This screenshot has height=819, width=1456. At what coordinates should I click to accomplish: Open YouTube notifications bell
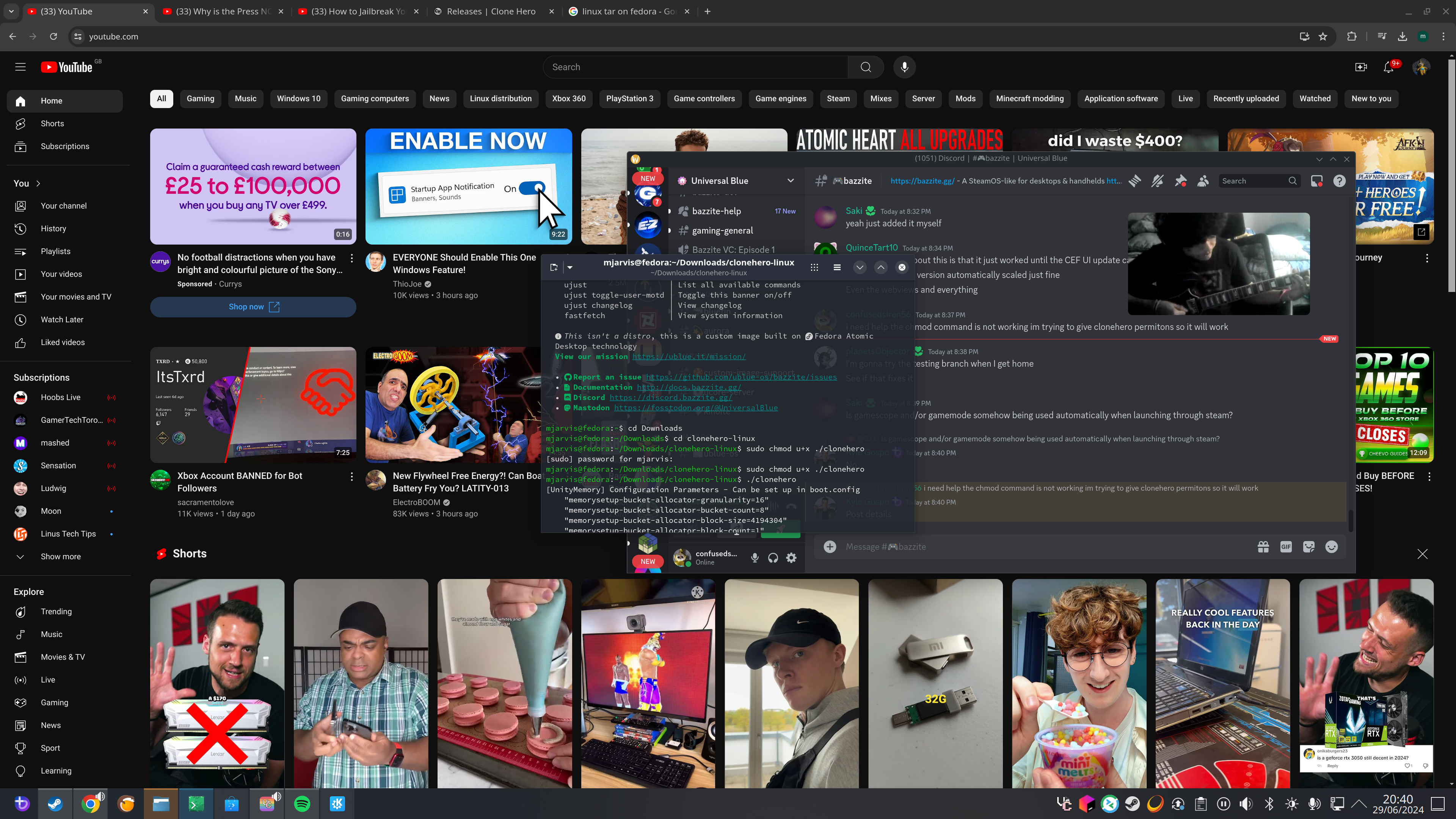pos(1389,67)
